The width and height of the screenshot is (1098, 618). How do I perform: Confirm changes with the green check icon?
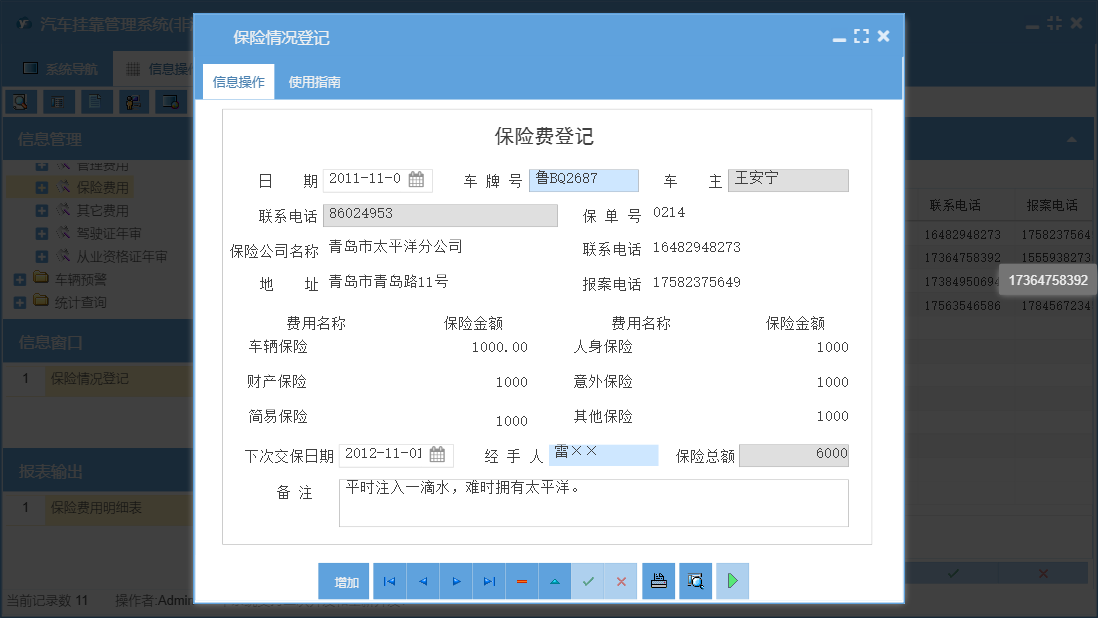point(588,581)
